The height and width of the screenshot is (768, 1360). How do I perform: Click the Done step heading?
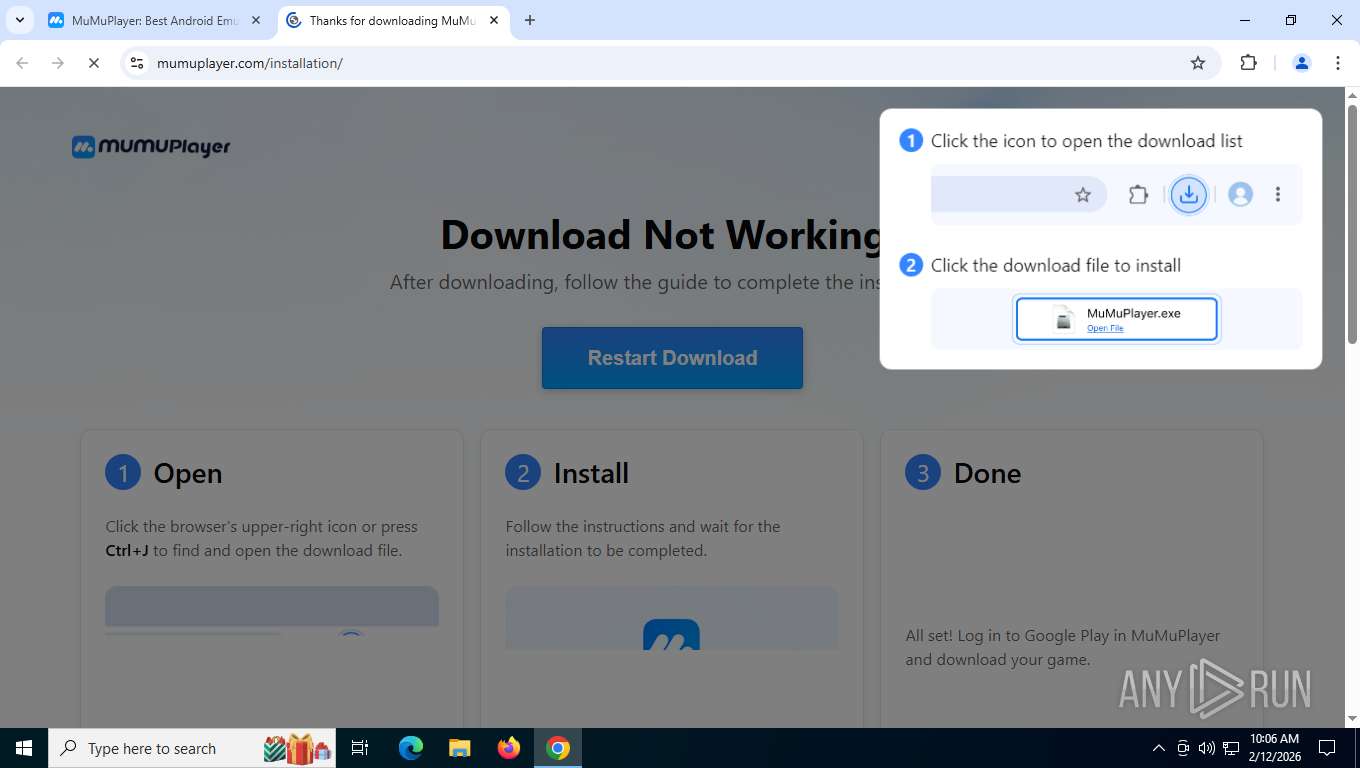pyautogui.click(x=987, y=473)
